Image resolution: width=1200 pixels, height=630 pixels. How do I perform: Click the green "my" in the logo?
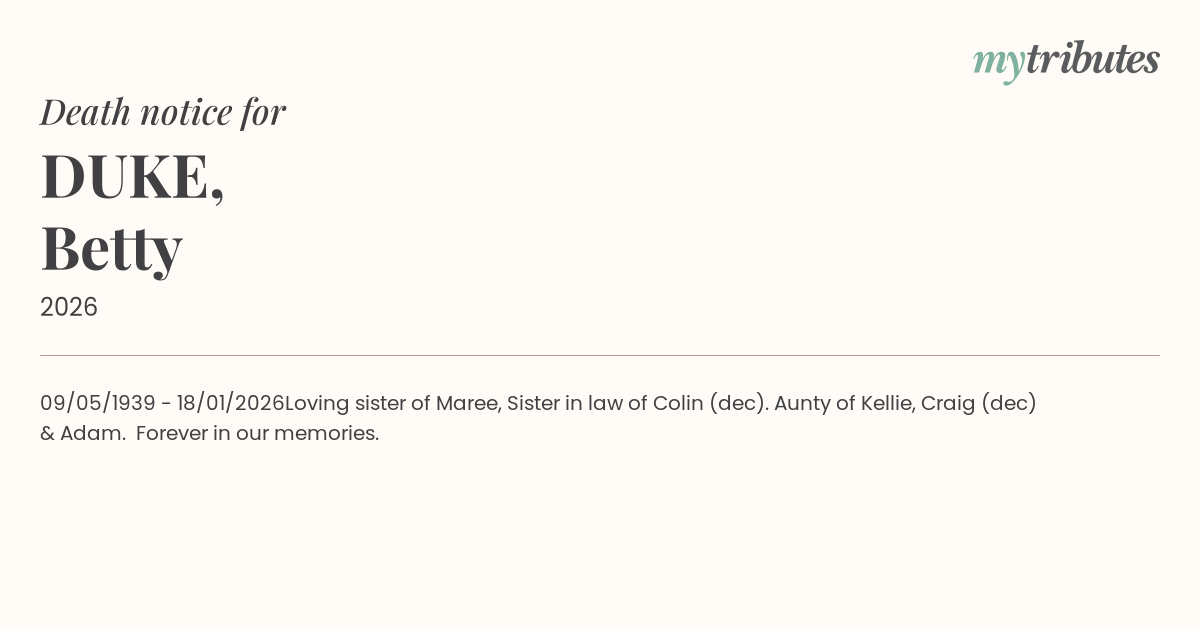point(998,62)
